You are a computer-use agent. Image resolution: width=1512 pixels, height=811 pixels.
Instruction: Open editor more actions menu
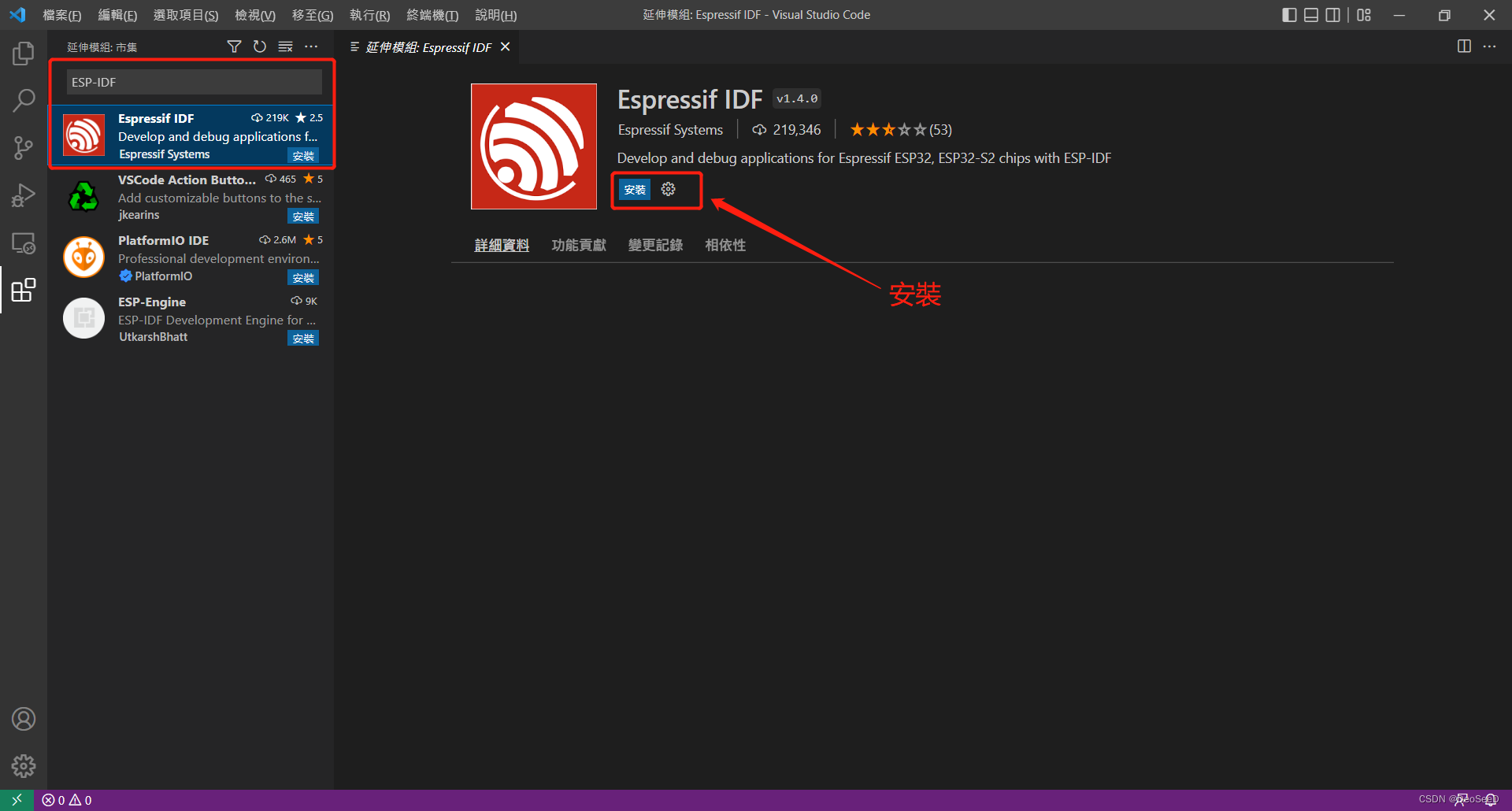tap(1489, 46)
